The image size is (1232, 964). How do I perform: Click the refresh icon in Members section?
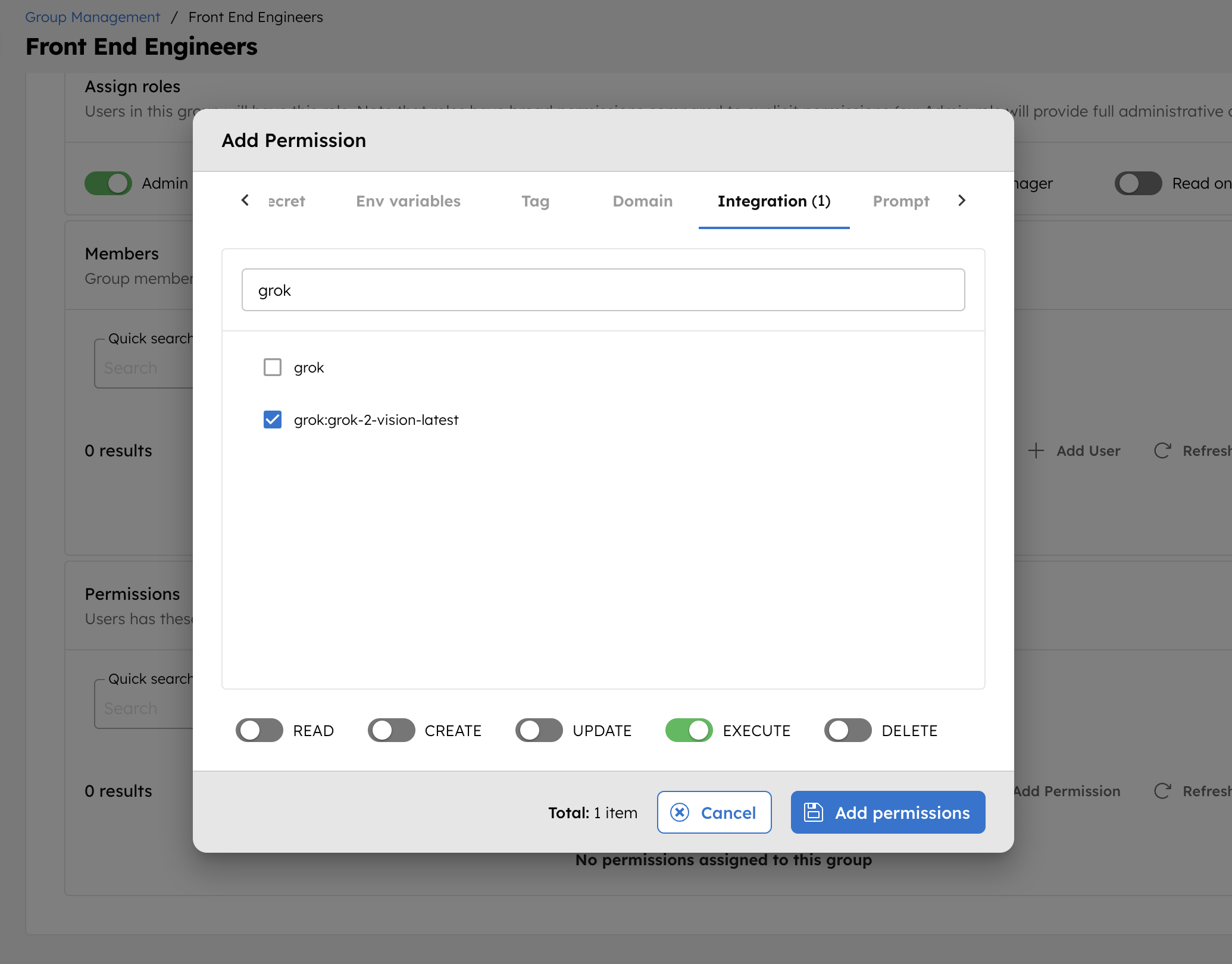pyautogui.click(x=1162, y=450)
